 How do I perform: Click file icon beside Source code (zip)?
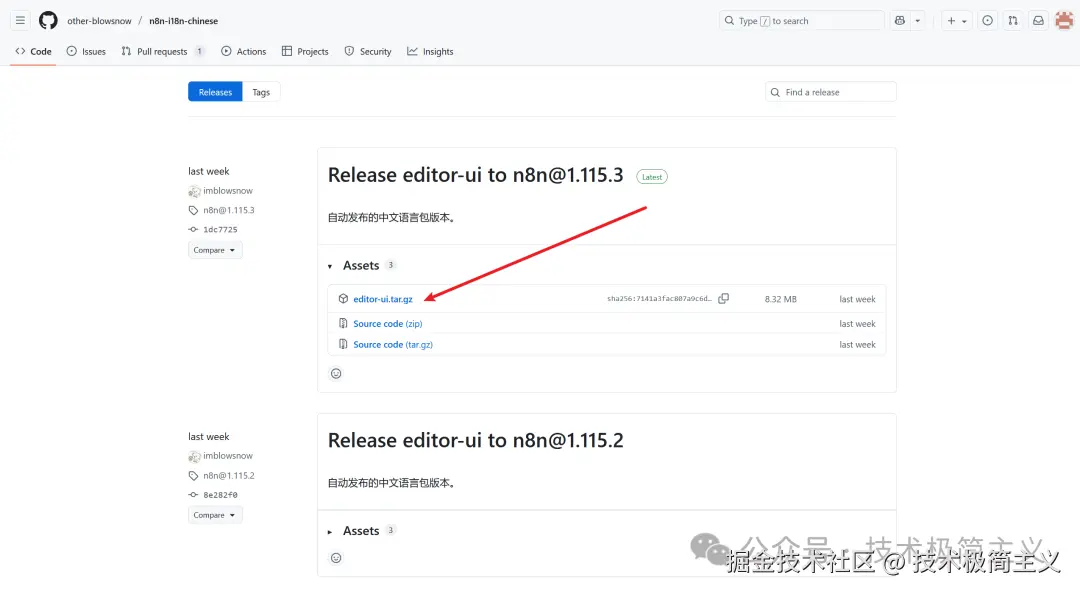coord(343,323)
